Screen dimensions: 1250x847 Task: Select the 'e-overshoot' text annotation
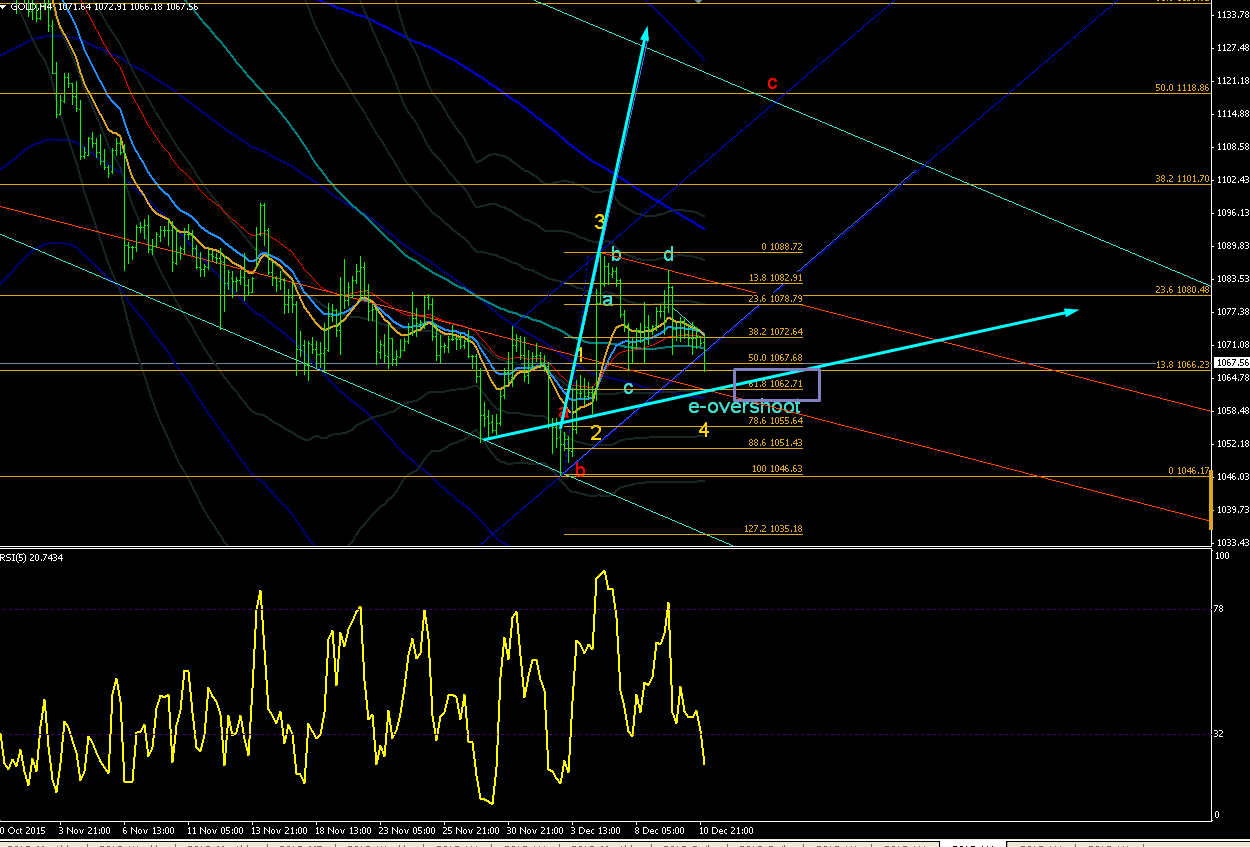[744, 407]
